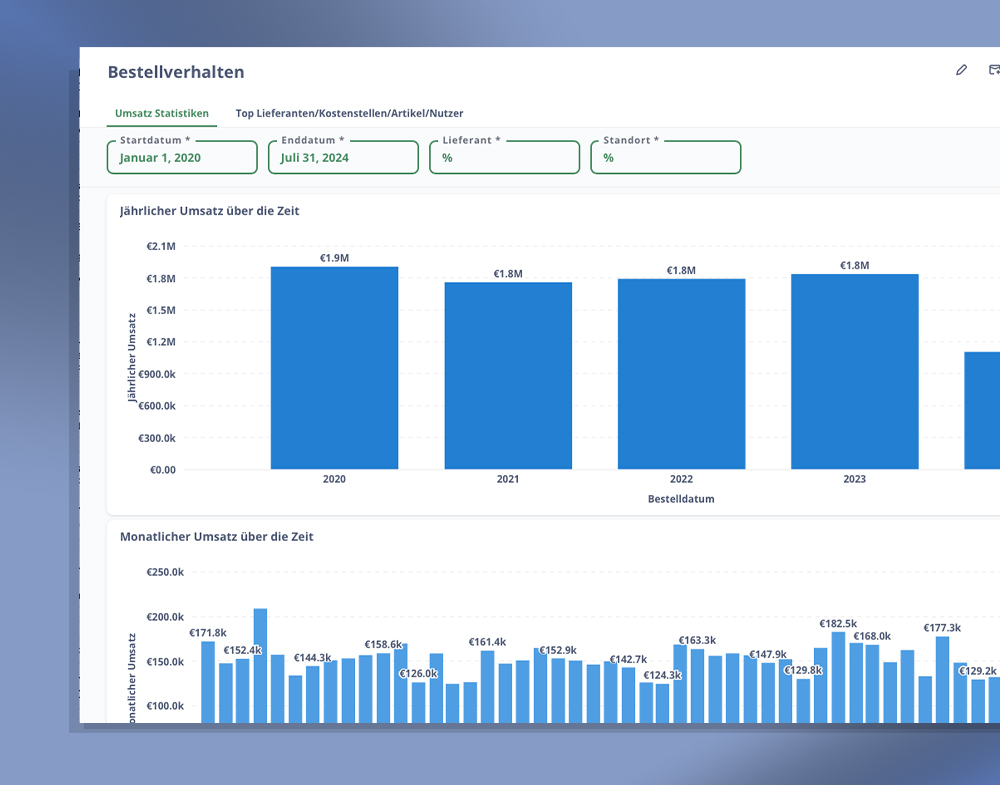This screenshot has height=785, width=1000.
Task: Open the Startdatum date field
Action: coord(182,157)
